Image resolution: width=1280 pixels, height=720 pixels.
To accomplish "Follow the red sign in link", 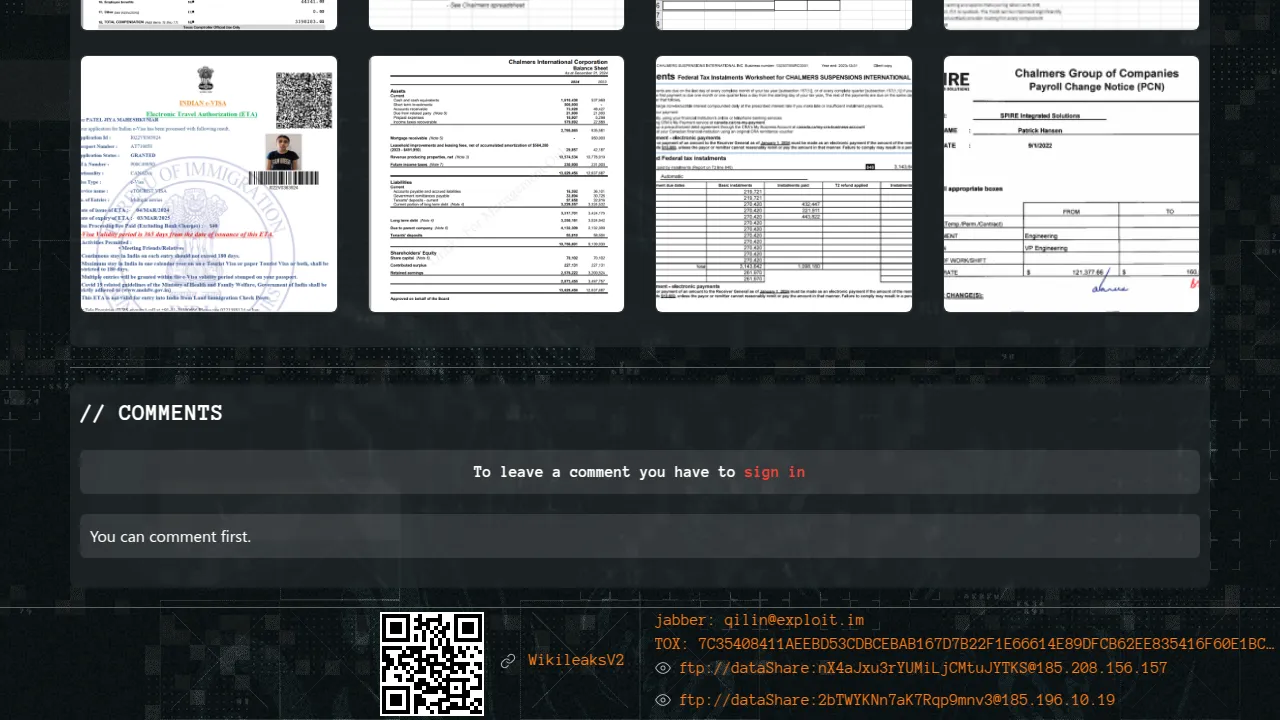I will click(x=774, y=472).
